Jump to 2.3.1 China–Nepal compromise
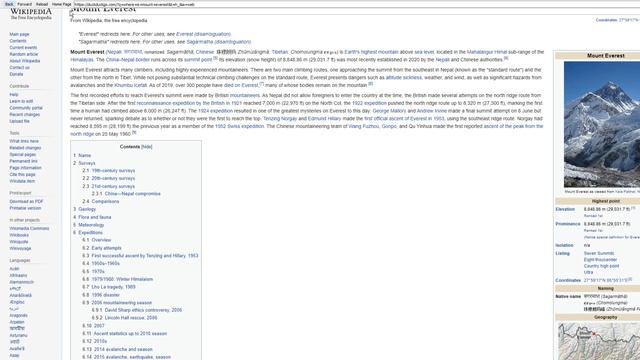 pos(126,193)
